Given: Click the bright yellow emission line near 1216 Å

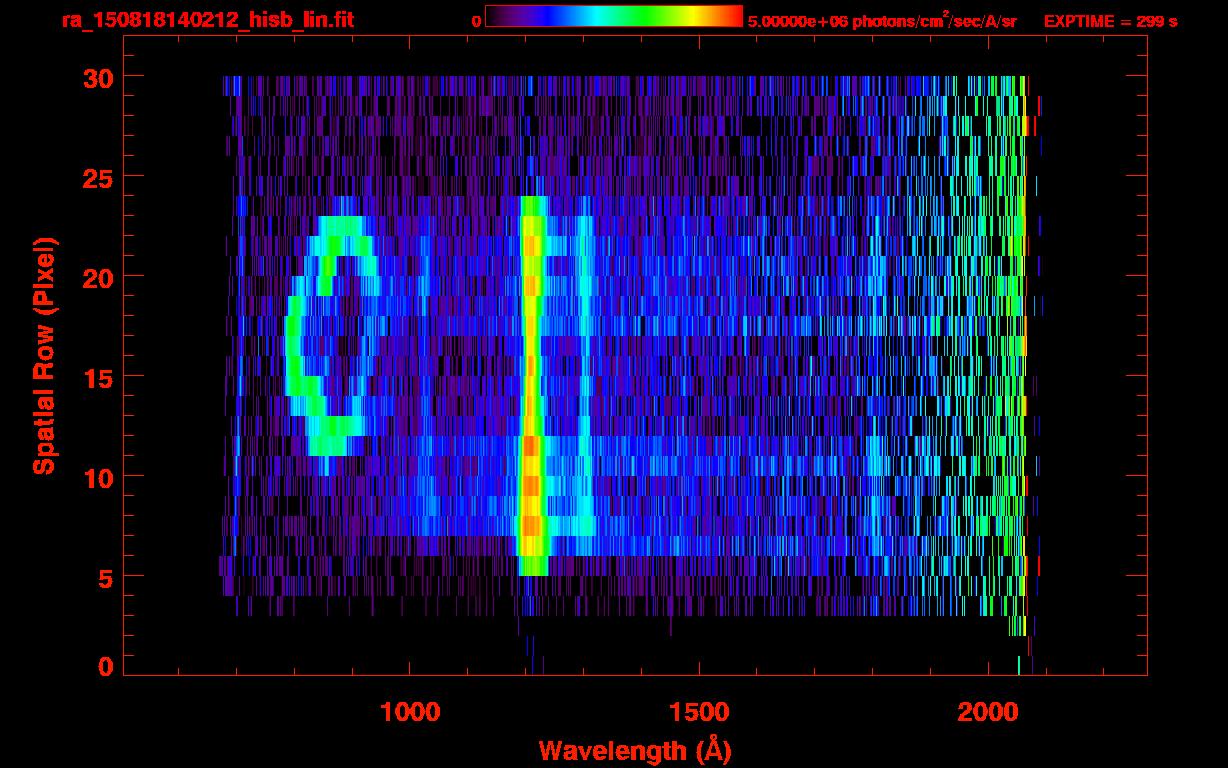Looking at the screenshot, I should tap(532, 386).
